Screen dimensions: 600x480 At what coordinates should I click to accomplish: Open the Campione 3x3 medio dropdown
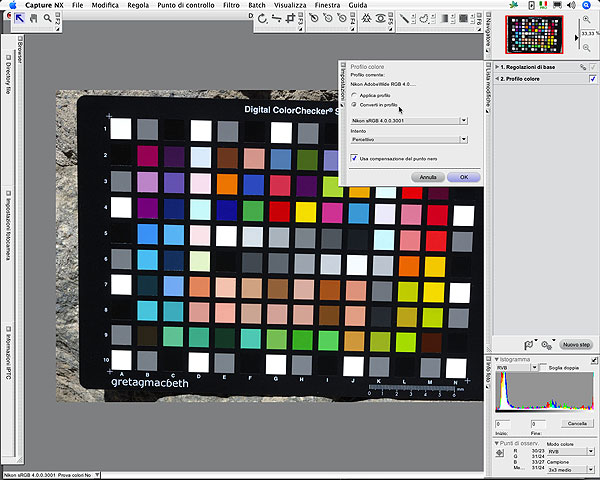tap(571, 470)
